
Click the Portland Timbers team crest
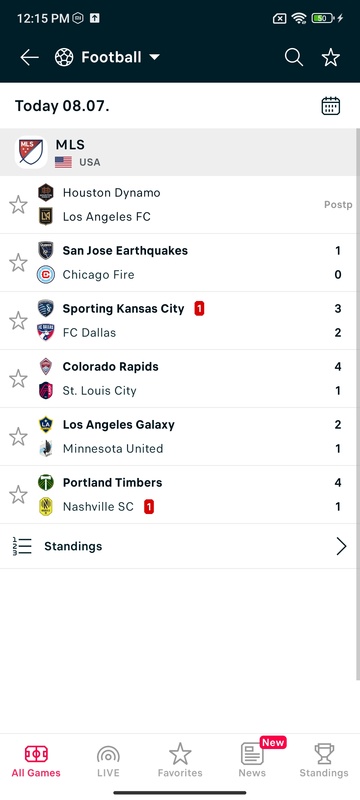tap(46, 483)
